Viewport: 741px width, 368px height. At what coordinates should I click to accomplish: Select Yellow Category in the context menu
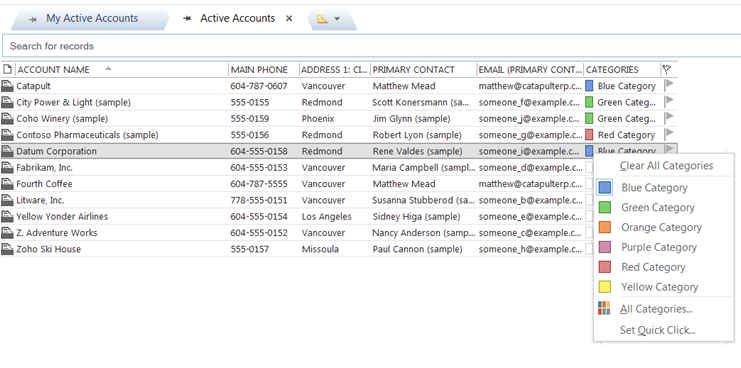664,287
